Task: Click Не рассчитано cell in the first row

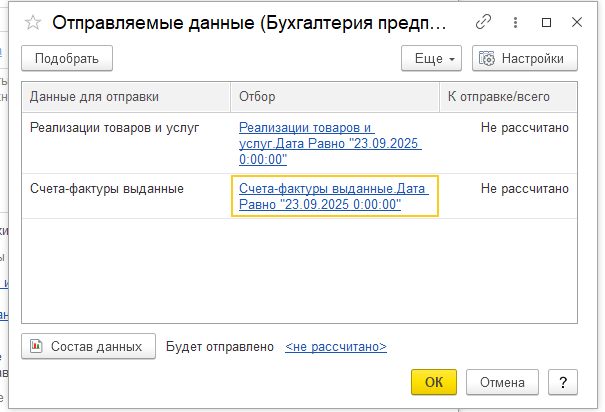Action: pyautogui.click(x=524, y=128)
